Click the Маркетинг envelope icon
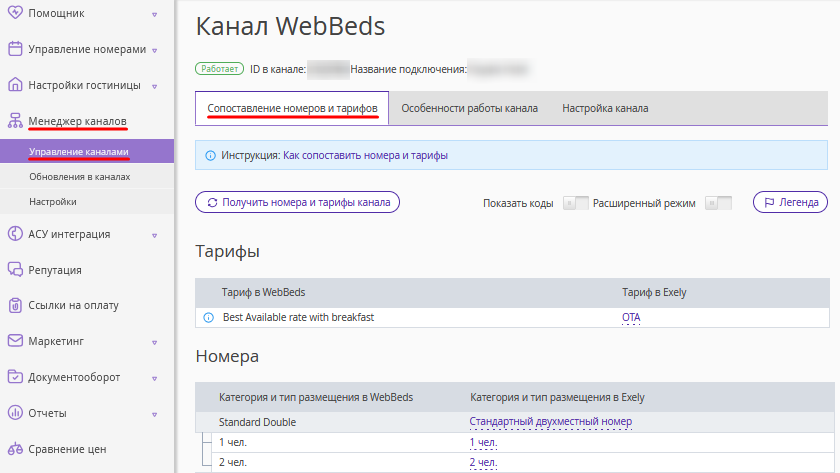840x473 pixels. click(x=15, y=341)
